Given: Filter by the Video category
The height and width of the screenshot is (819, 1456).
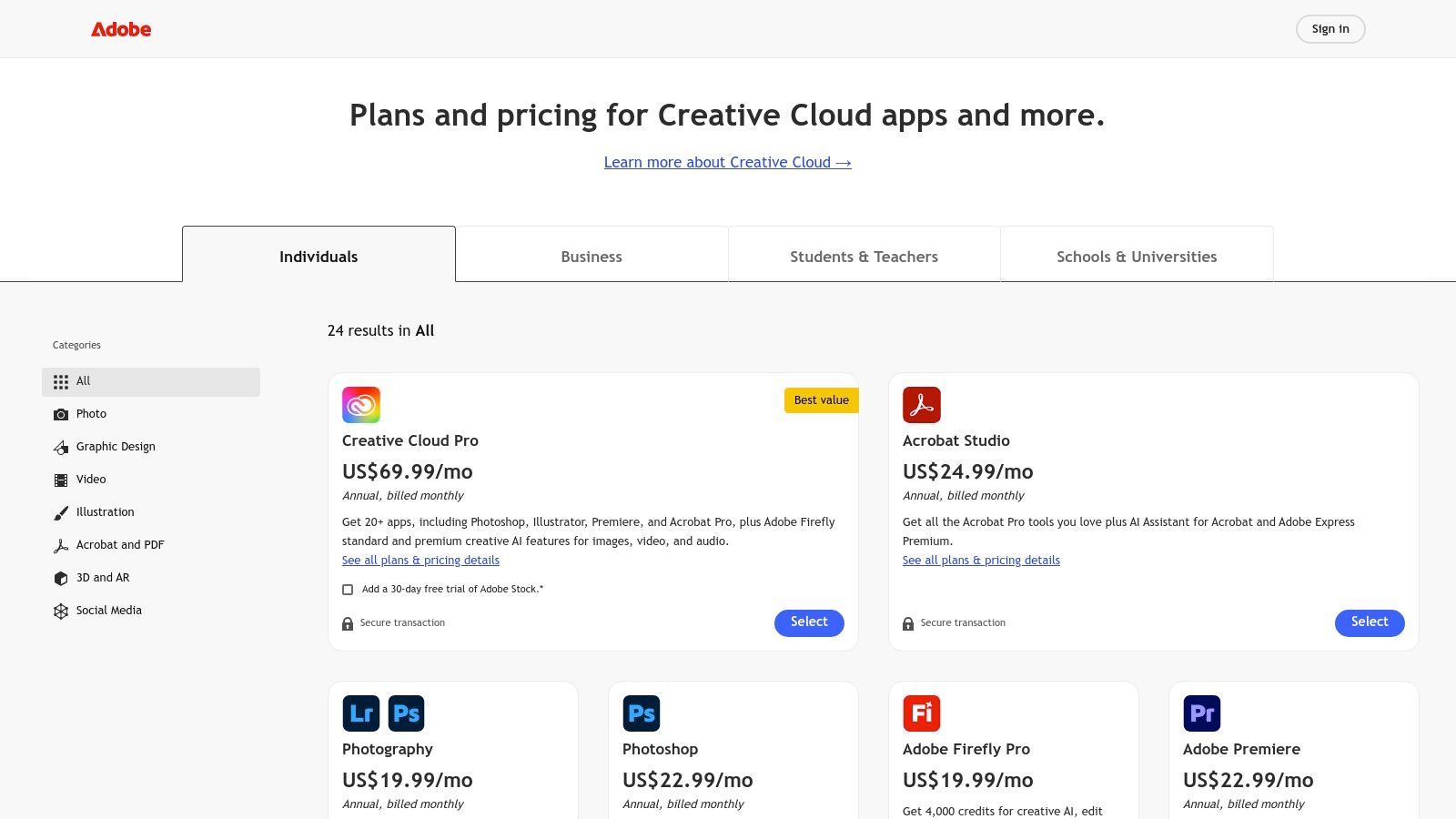Looking at the screenshot, I should pos(91,480).
